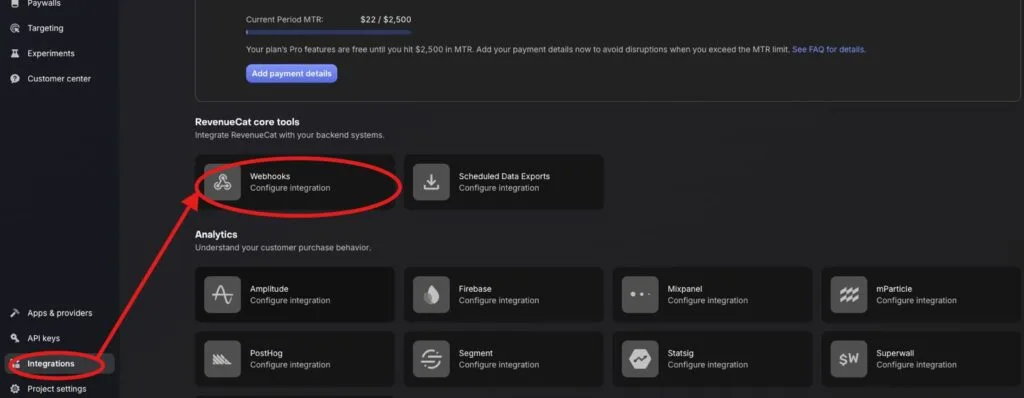The width and height of the screenshot is (1024, 398).
Task: Navigate to Experiments section
Action: 51,54
